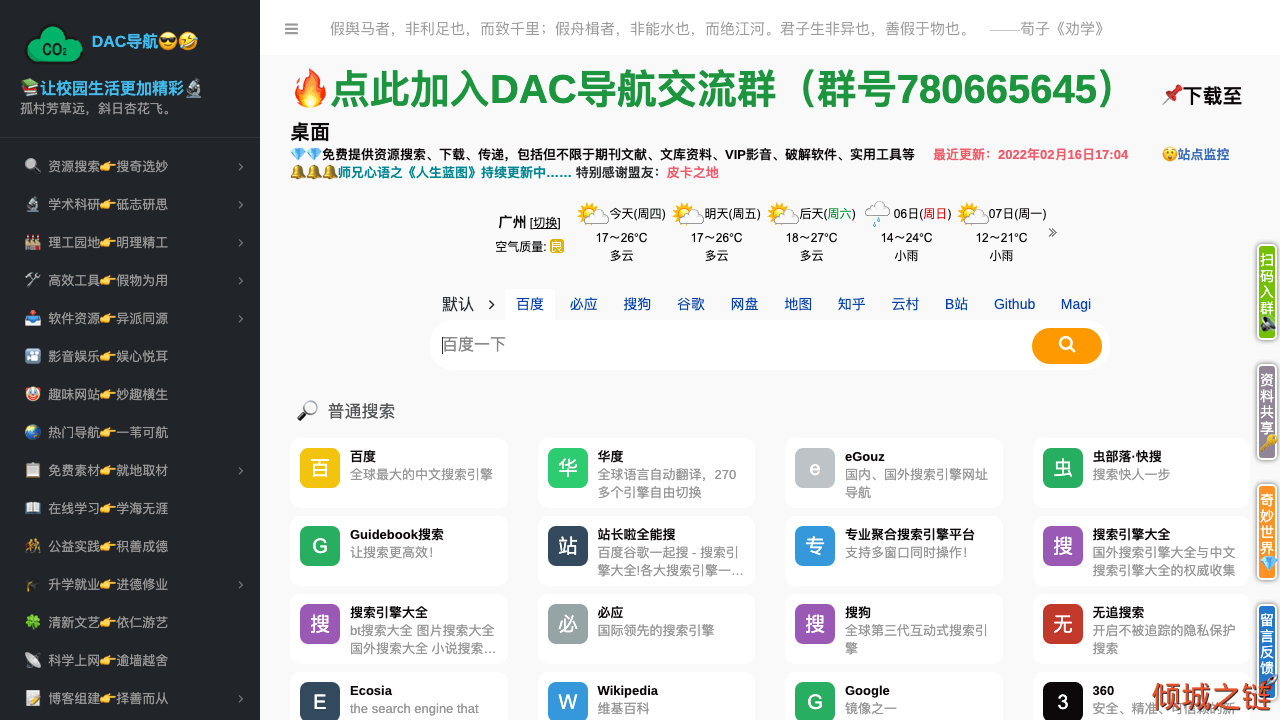This screenshot has width=1280, height=720.
Task: Toggle the hamburger sidebar menu icon
Action: coord(291,29)
